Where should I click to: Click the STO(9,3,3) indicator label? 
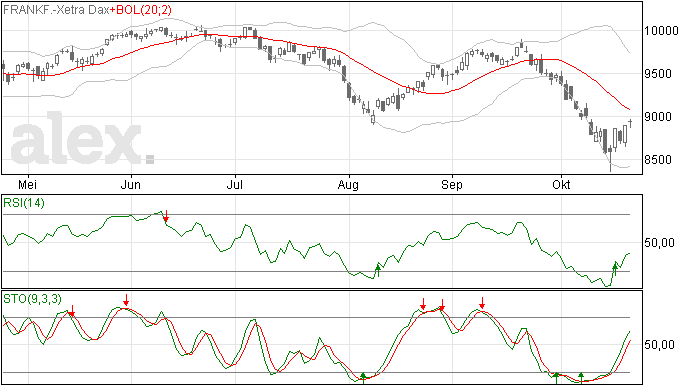point(33,299)
